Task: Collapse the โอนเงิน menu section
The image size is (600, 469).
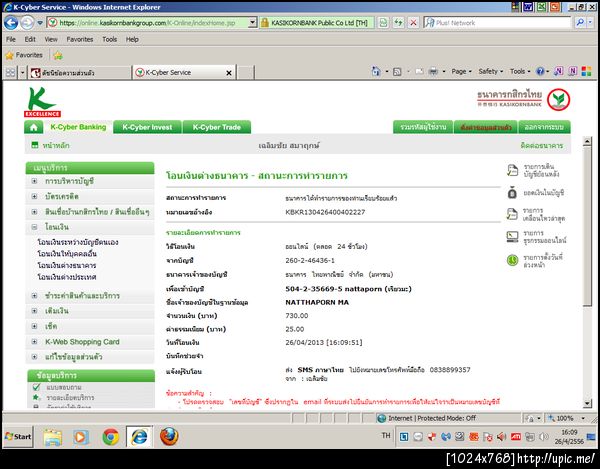Action: pyautogui.click(x=34, y=227)
